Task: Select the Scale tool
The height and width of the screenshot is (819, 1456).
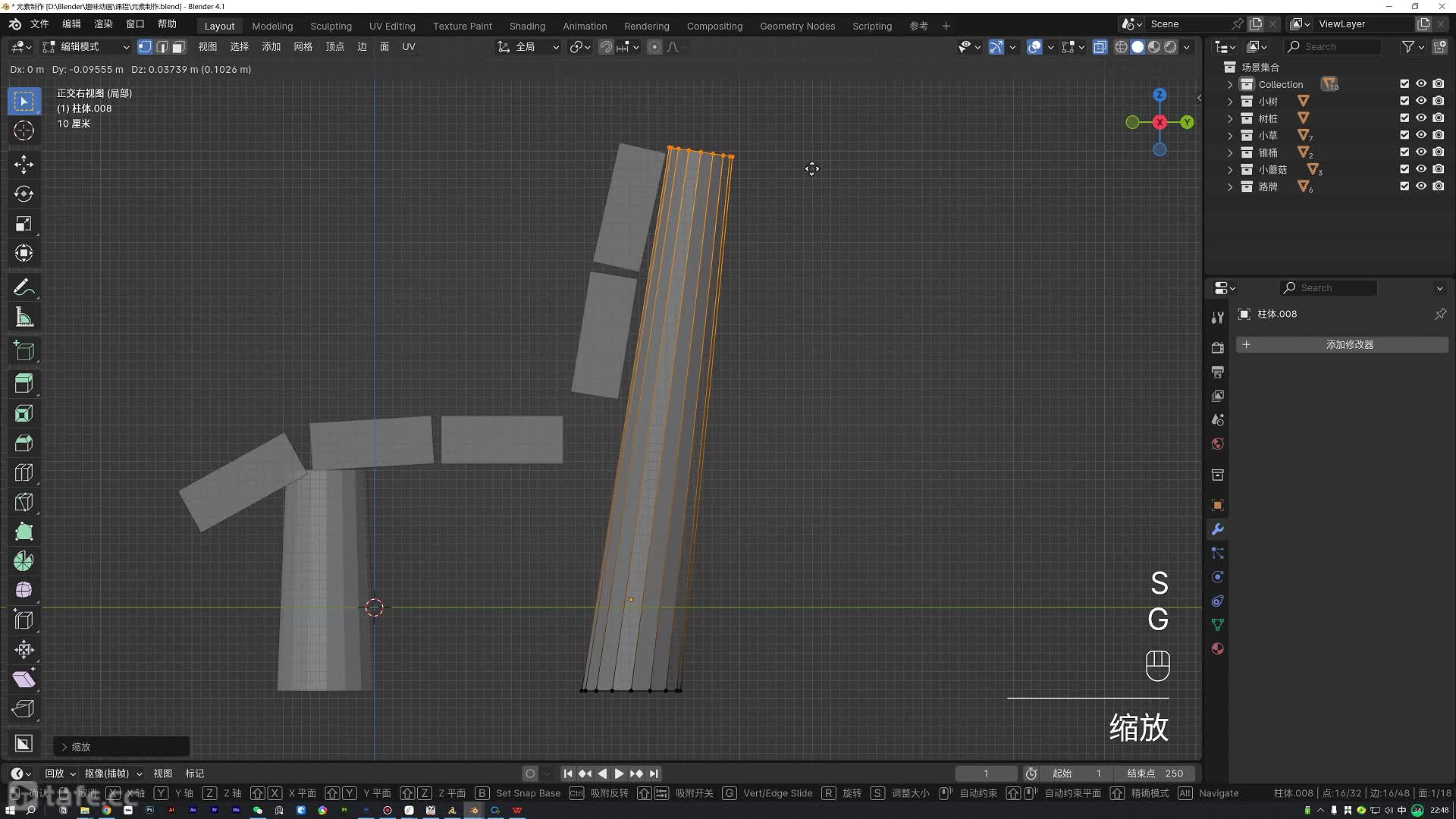Action: [x=24, y=223]
